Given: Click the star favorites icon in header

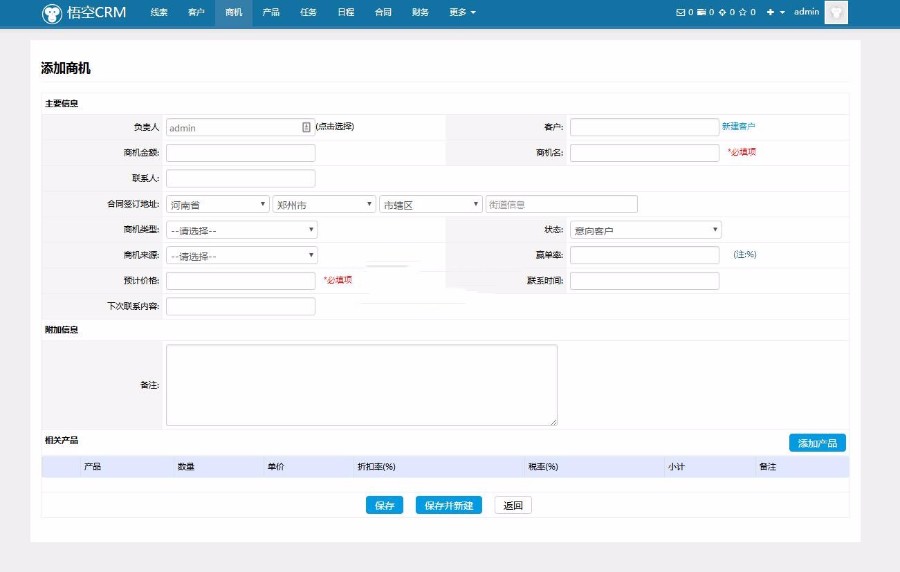Looking at the screenshot, I should pyautogui.click(x=742, y=12).
